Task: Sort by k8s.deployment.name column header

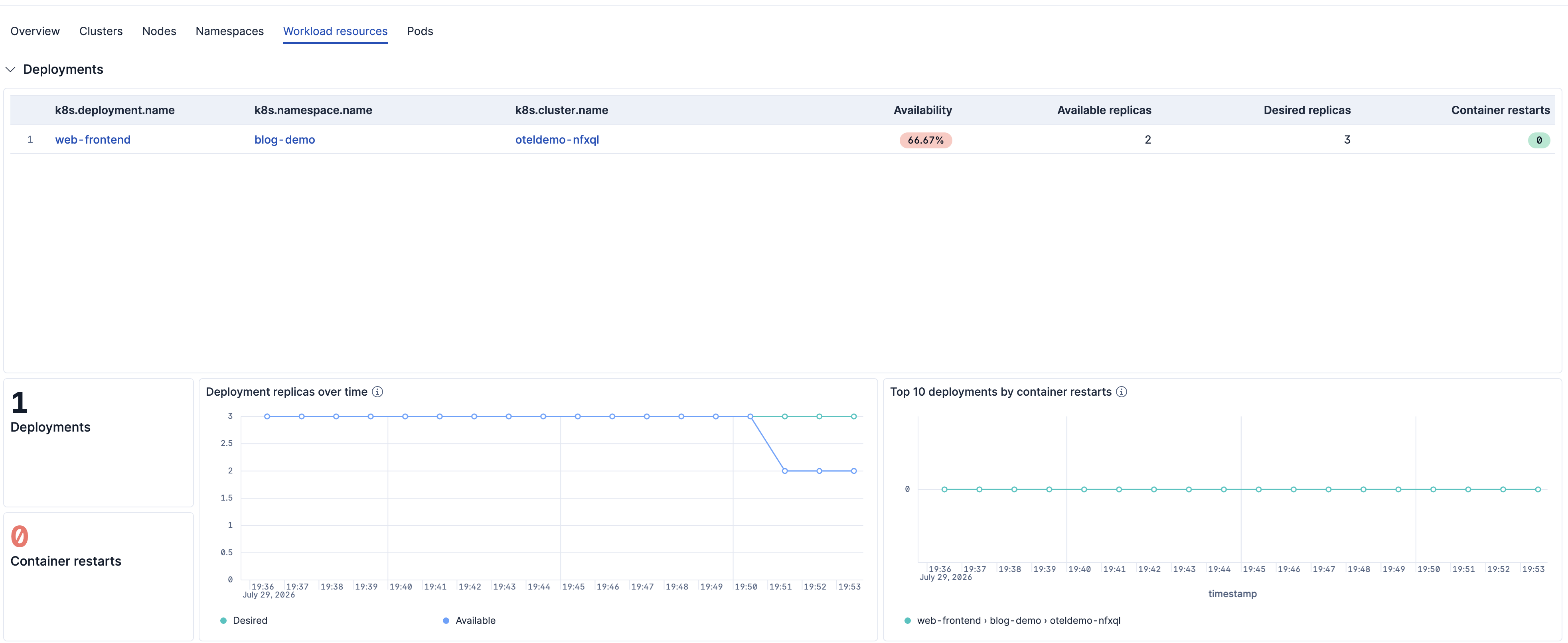Action: point(115,110)
